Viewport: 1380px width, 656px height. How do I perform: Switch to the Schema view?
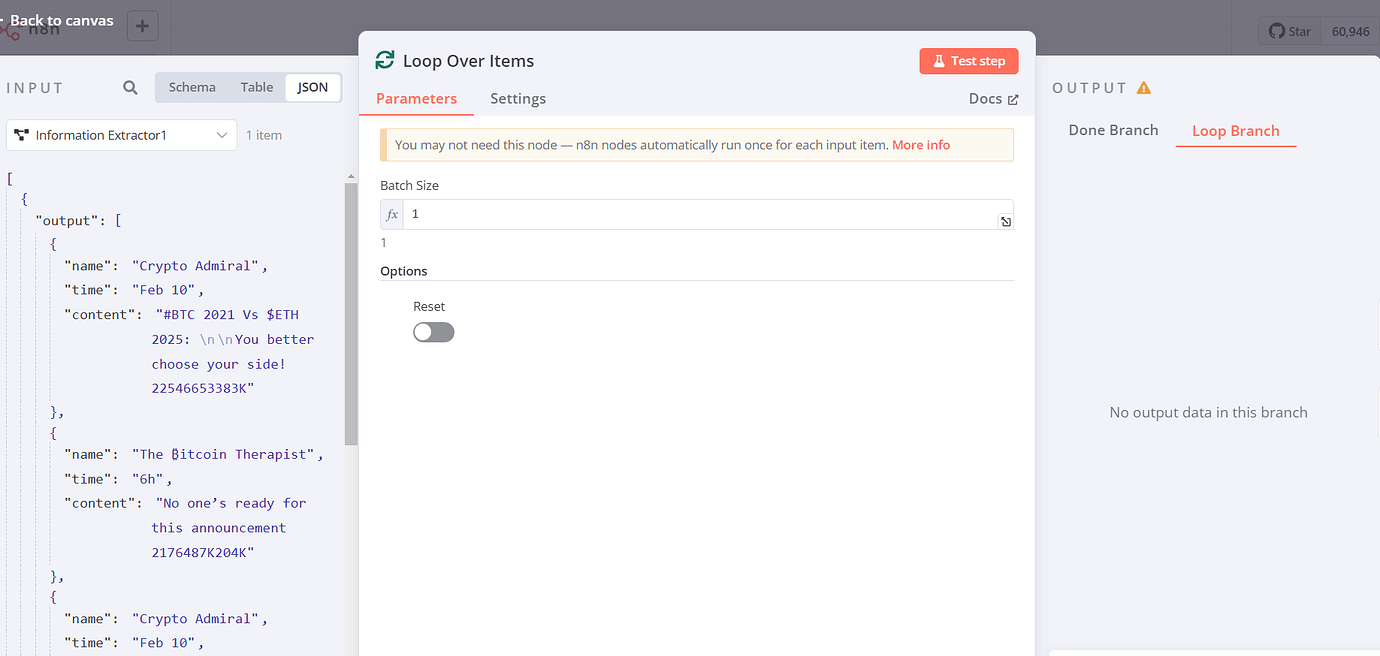(x=191, y=87)
